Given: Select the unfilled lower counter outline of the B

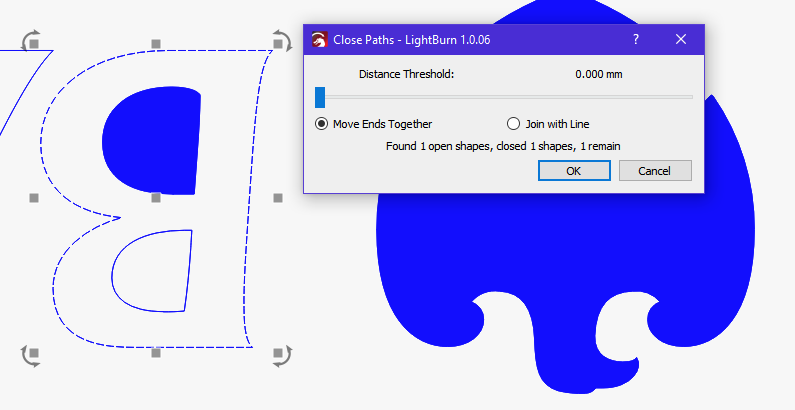Looking at the screenshot, I should coord(152,271).
